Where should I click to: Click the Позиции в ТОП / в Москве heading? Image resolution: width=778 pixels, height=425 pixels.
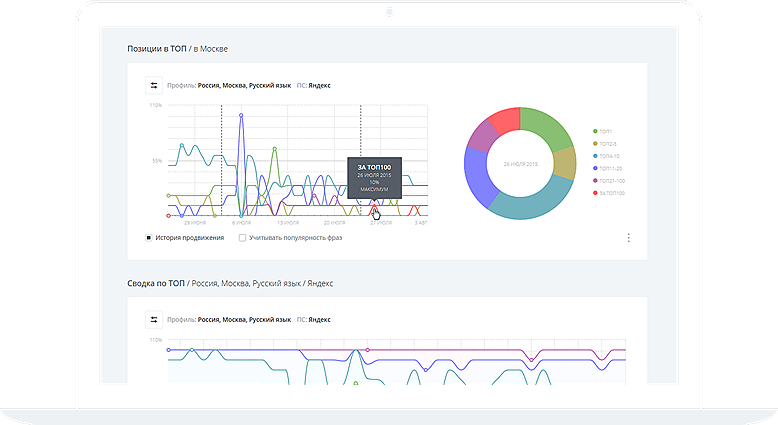click(178, 49)
